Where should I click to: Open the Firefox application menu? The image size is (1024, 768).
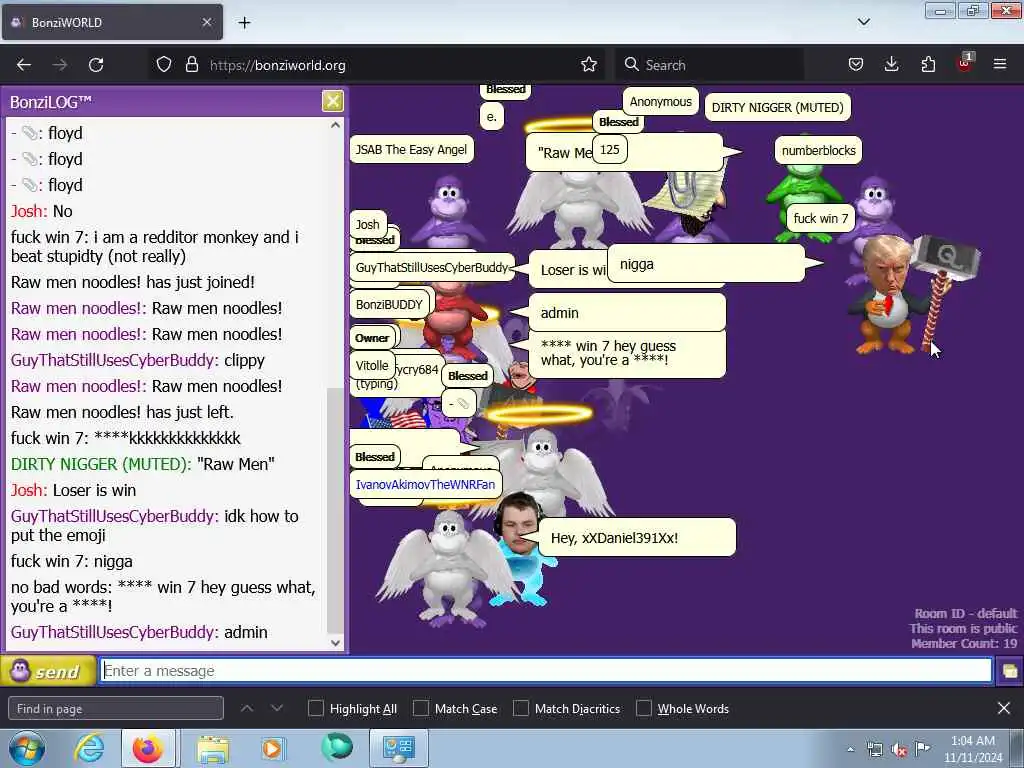(x=1000, y=65)
